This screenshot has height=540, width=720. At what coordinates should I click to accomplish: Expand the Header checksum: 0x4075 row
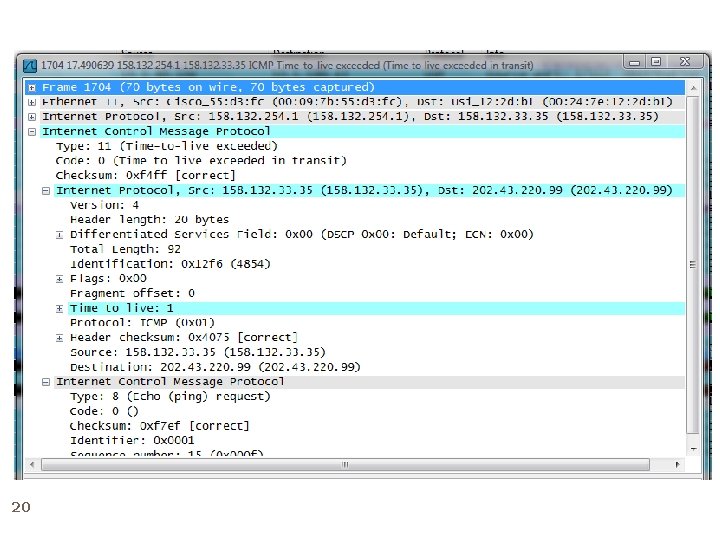pos(59,338)
